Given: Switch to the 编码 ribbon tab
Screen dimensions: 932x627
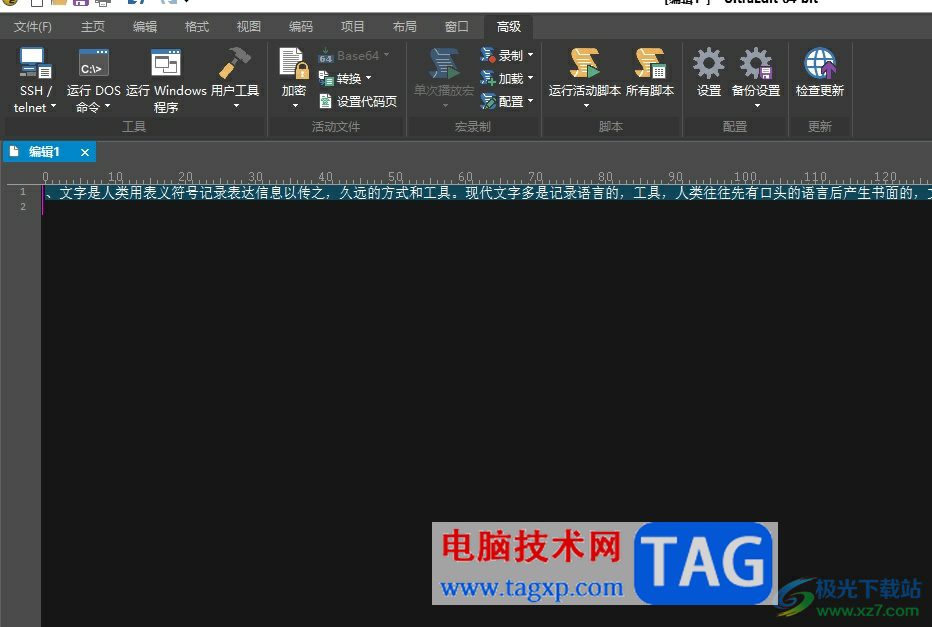Looking at the screenshot, I should coord(301,27).
